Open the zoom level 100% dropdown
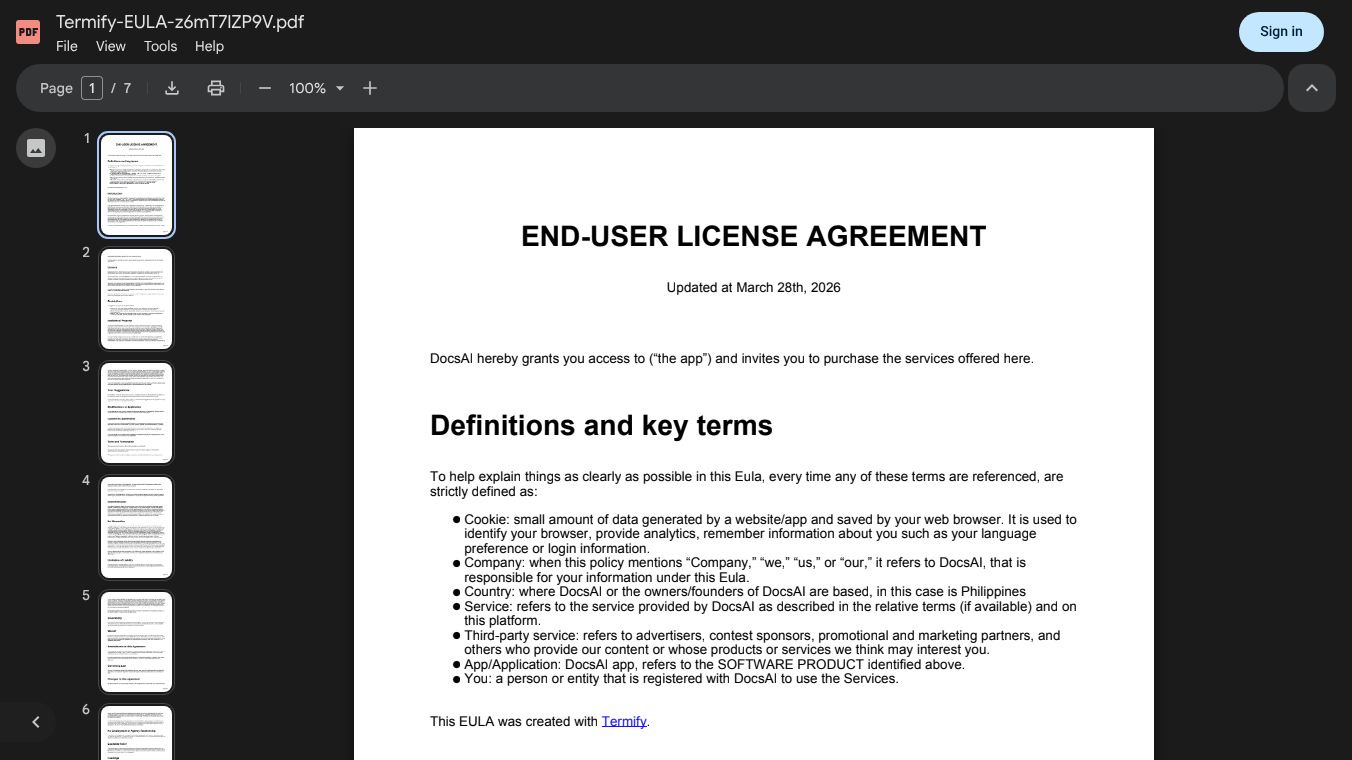This screenshot has width=1352, height=760. (317, 88)
